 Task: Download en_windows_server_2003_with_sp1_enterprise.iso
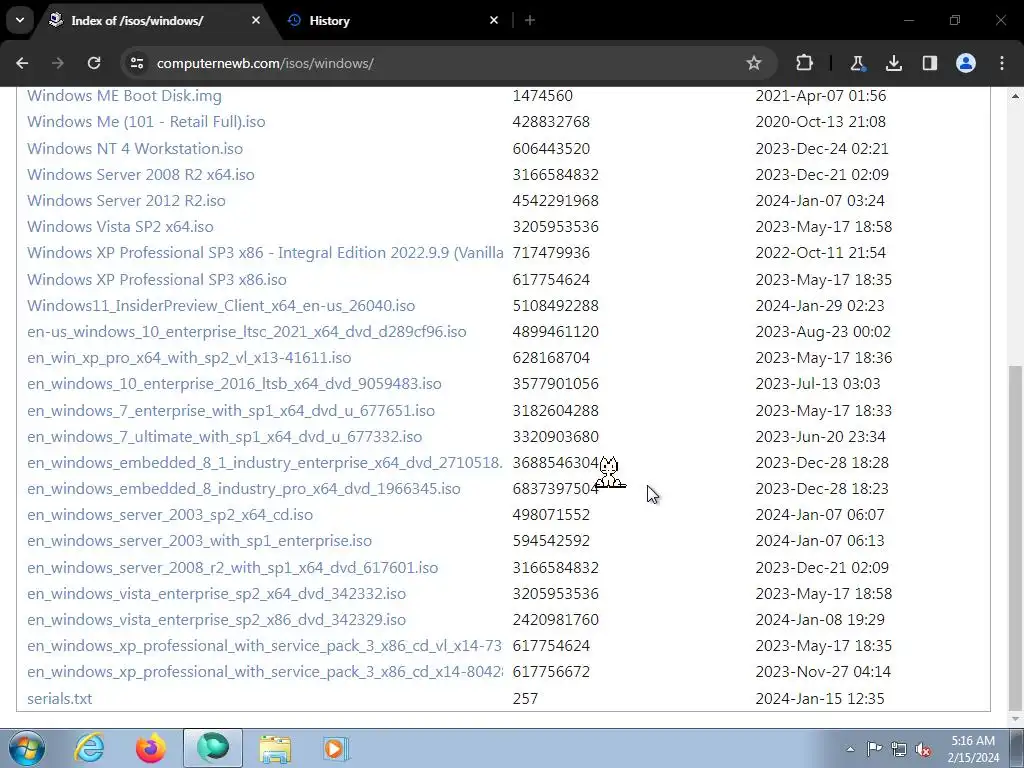[199, 542]
